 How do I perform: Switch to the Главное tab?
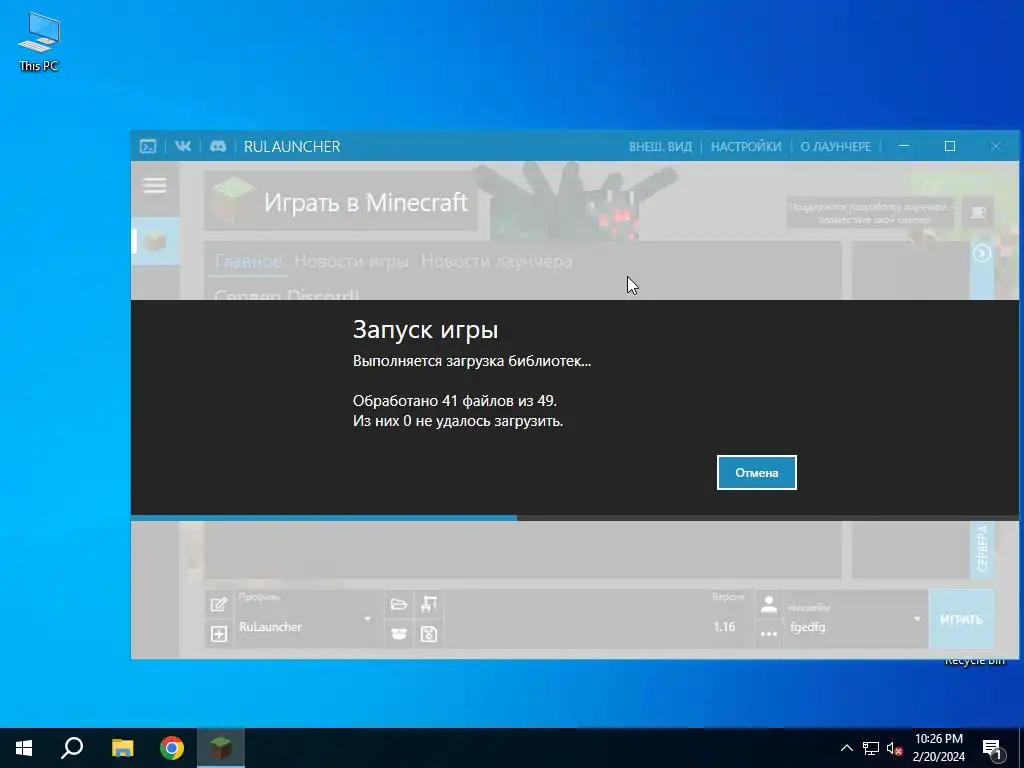tap(248, 261)
